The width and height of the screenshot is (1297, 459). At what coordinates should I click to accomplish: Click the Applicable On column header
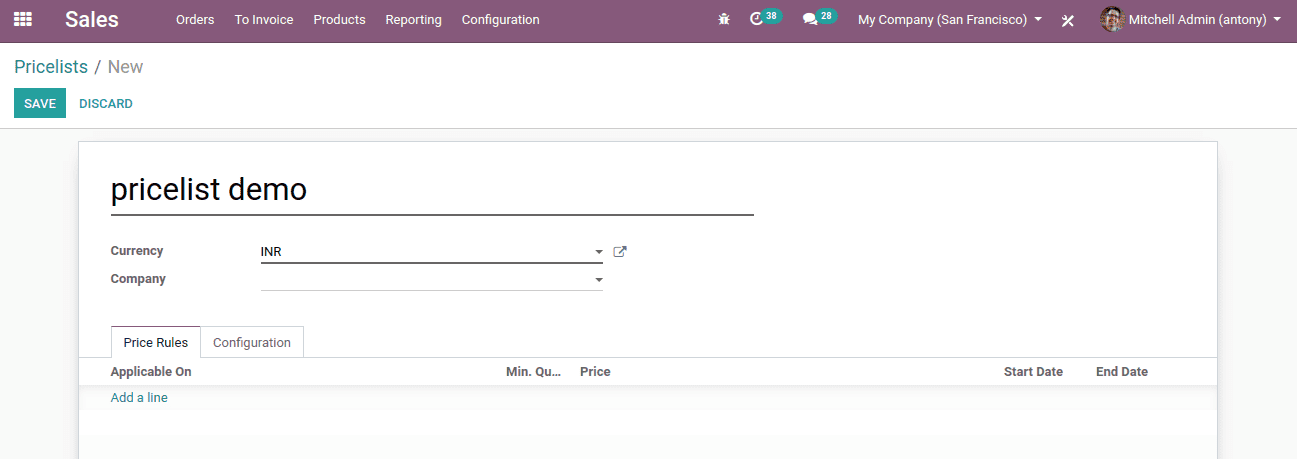[x=151, y=371]
